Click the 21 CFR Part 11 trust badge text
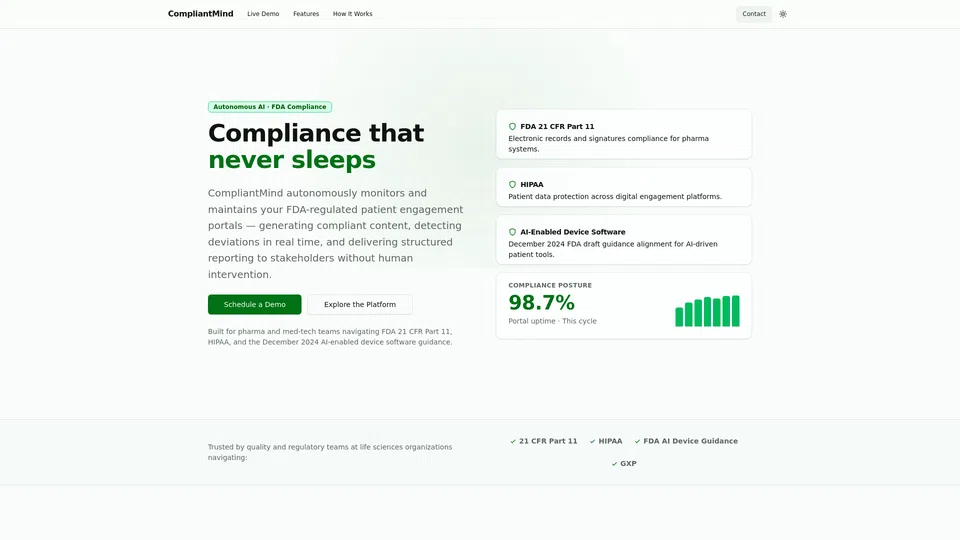 click(548, 441)
